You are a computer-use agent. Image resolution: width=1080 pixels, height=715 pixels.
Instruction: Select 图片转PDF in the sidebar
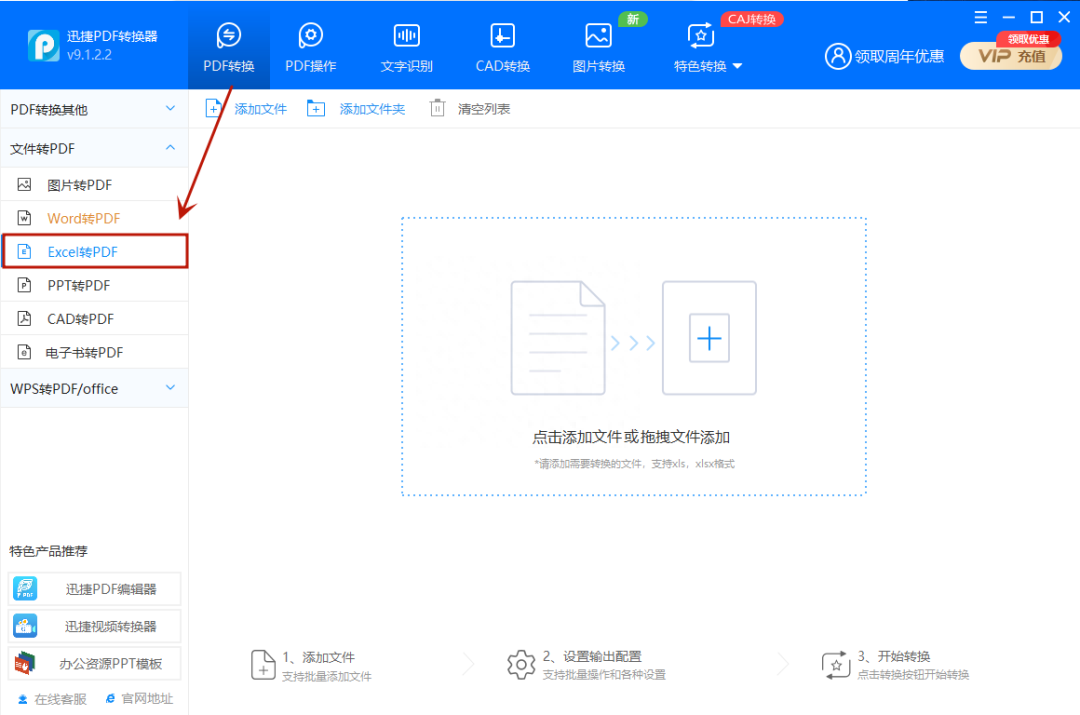click(x=94, y=185)
